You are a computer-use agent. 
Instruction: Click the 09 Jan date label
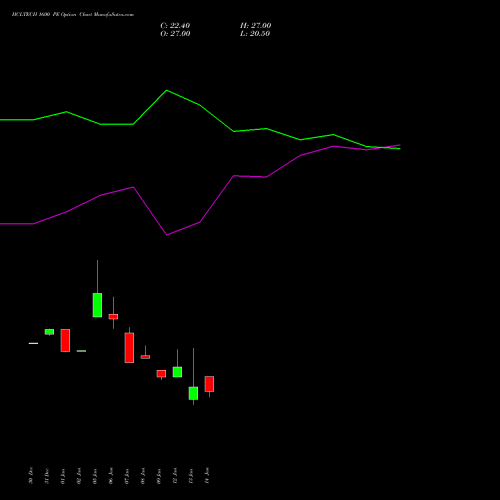[159, 476]
